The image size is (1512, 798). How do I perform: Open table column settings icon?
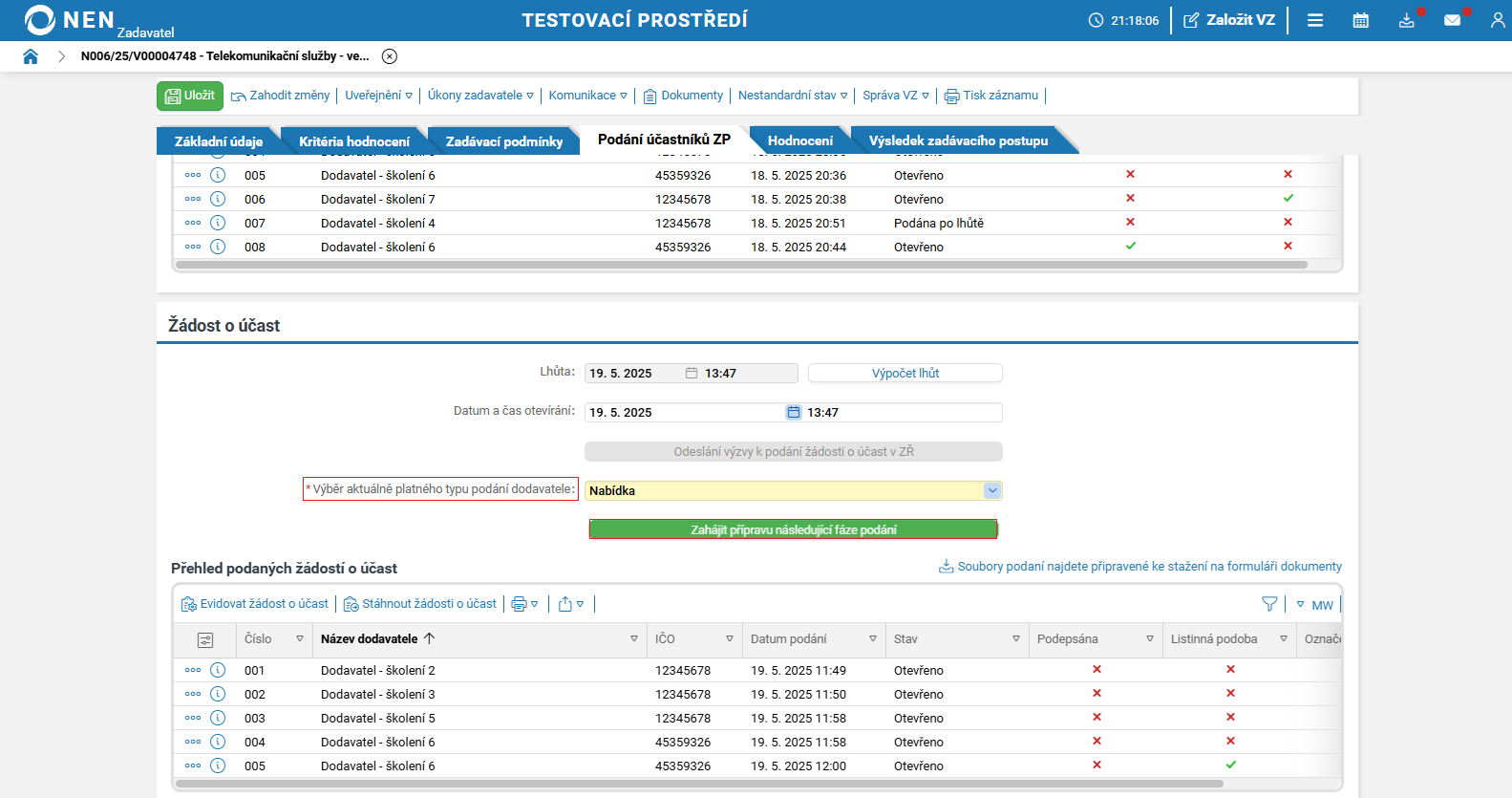pyautogui.click(x=204, y=639)
